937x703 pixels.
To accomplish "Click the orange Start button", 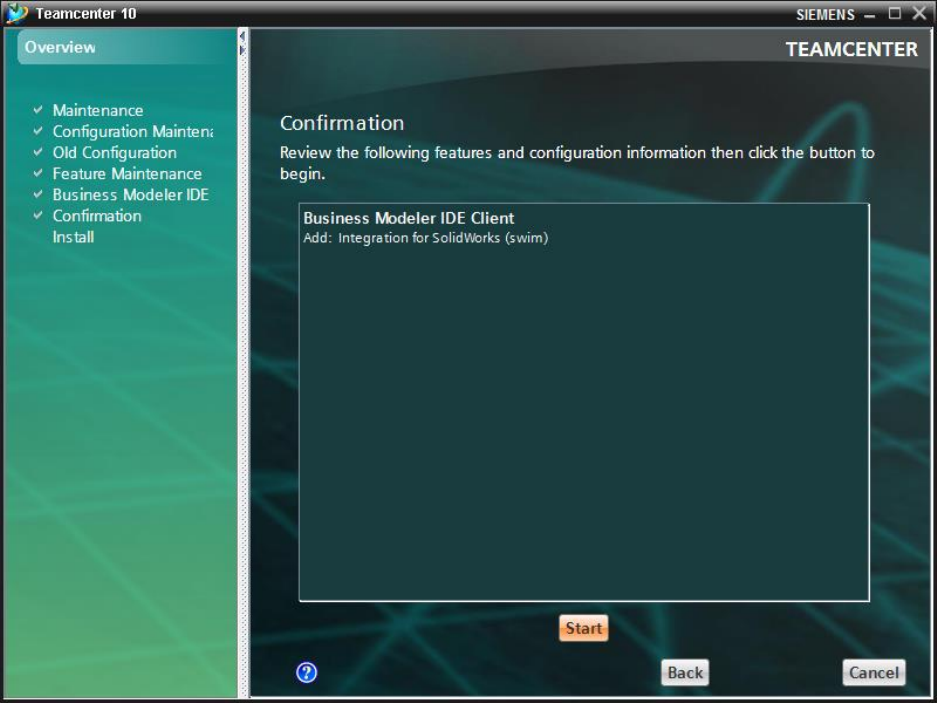I will tap(583, 628).
